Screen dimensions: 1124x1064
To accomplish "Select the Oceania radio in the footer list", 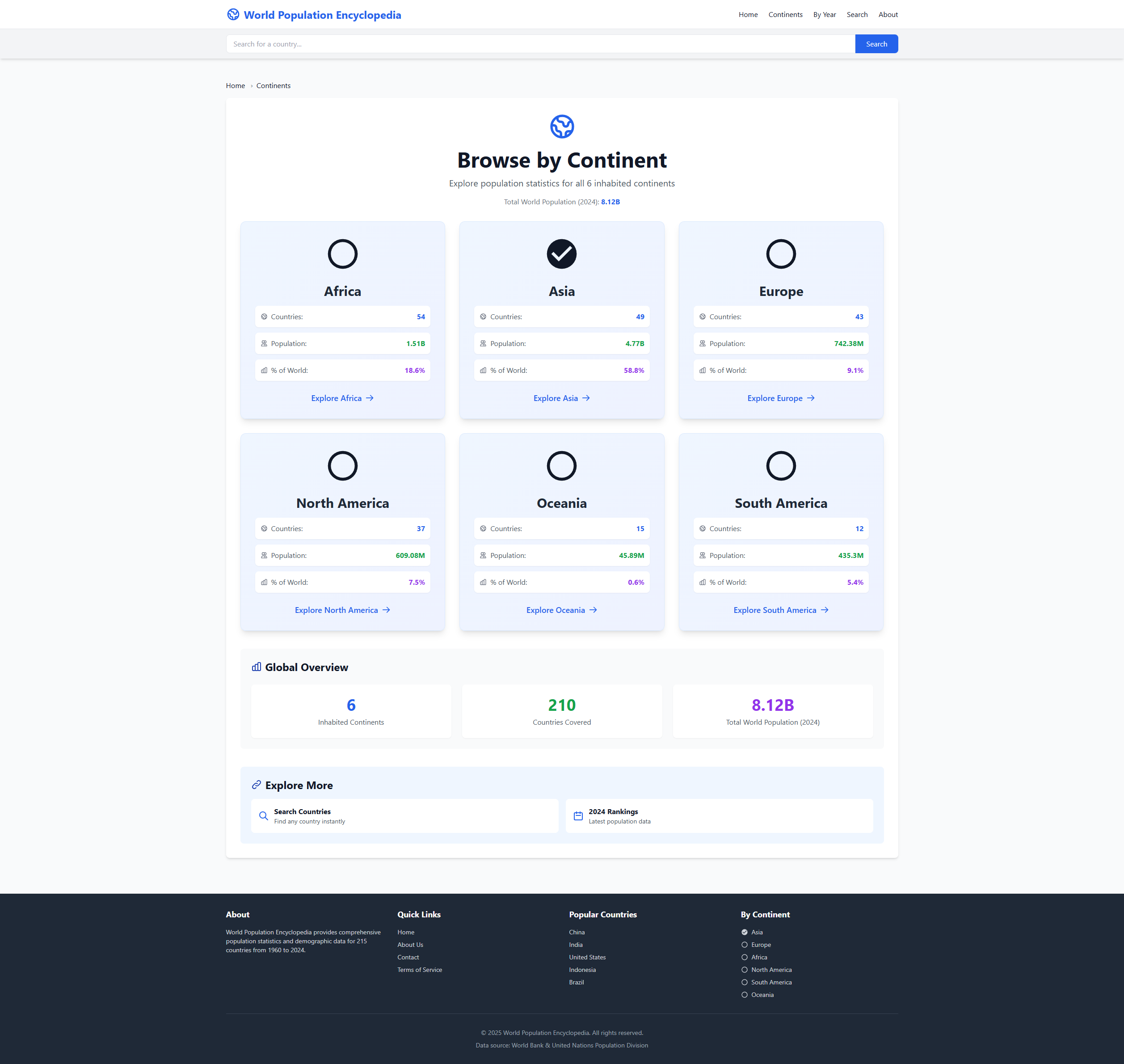I will [x=744, y=995].
